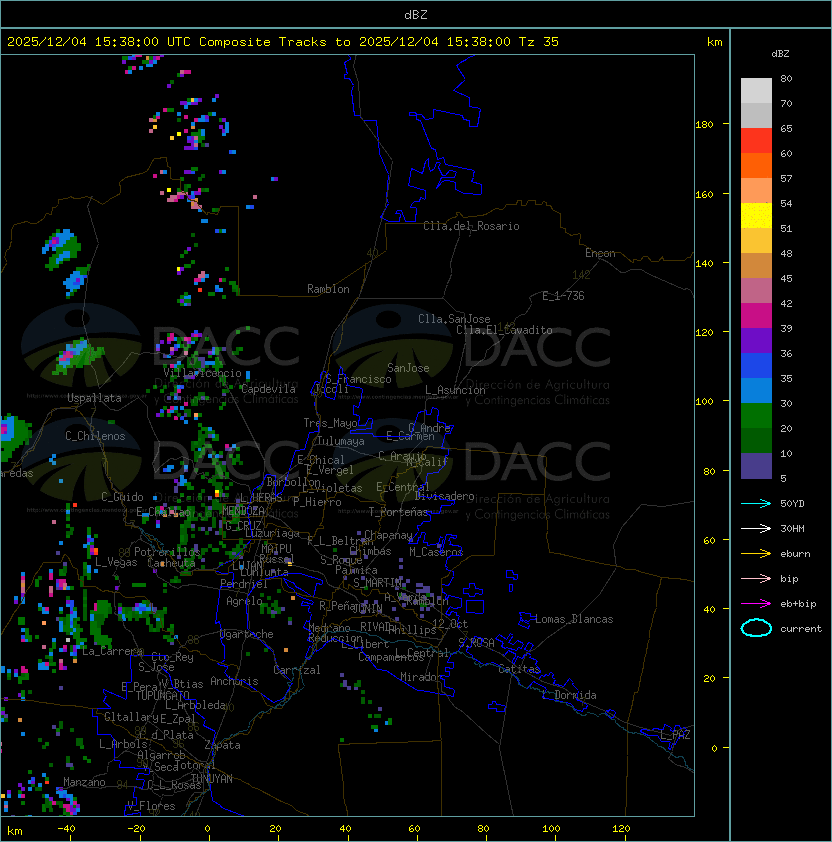Screen dimensions: 832x842
Task: Click the 'TUNUYAN' label on map
Action: tap(212, 779)
